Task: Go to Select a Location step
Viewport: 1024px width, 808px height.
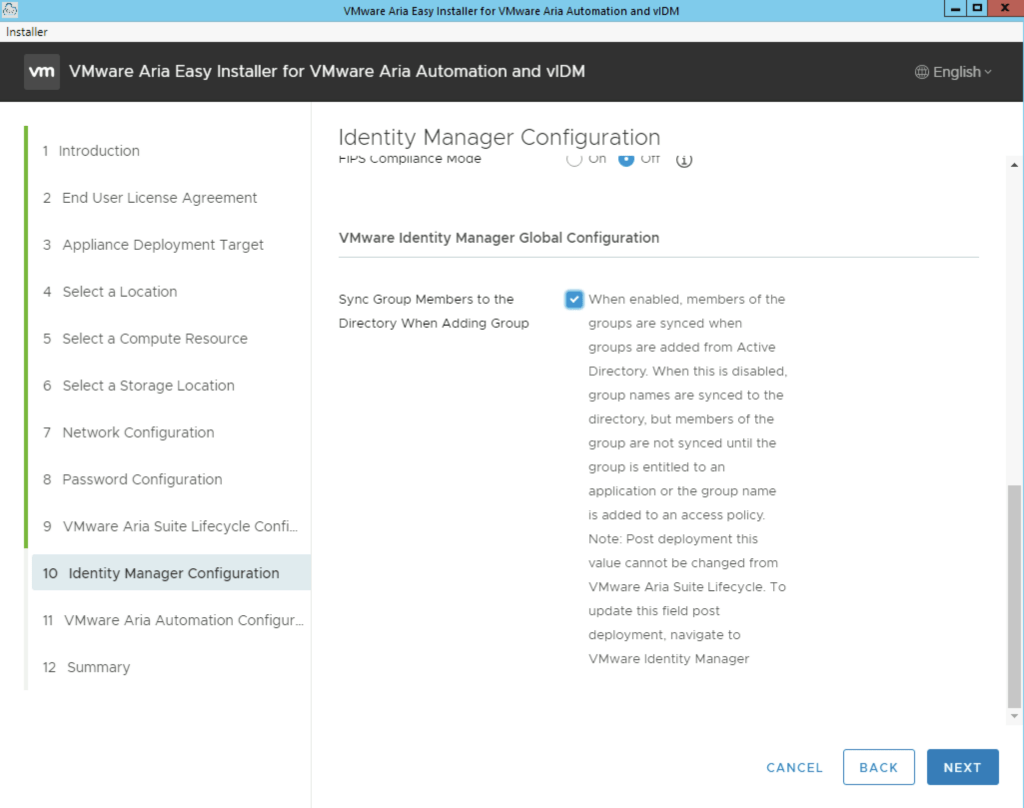Action: pos(110,292)
